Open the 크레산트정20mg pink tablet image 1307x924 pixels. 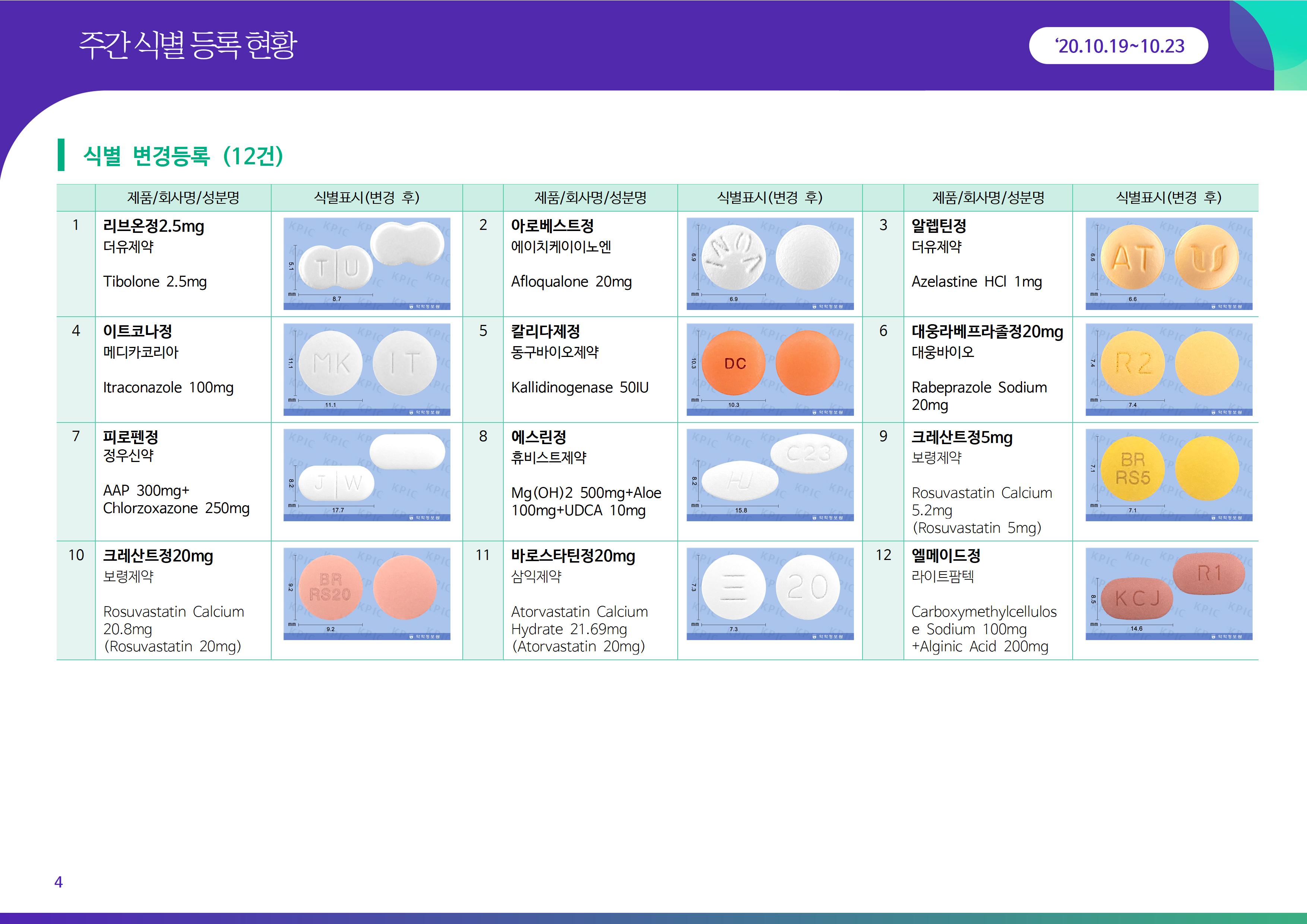[367, 593]
